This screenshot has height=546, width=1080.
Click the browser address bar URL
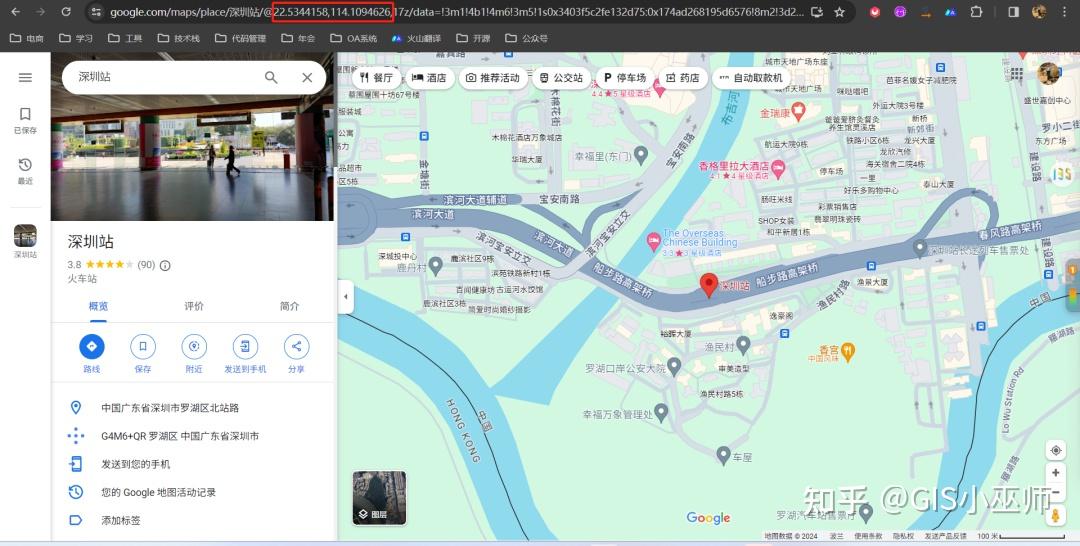[455, 12]
